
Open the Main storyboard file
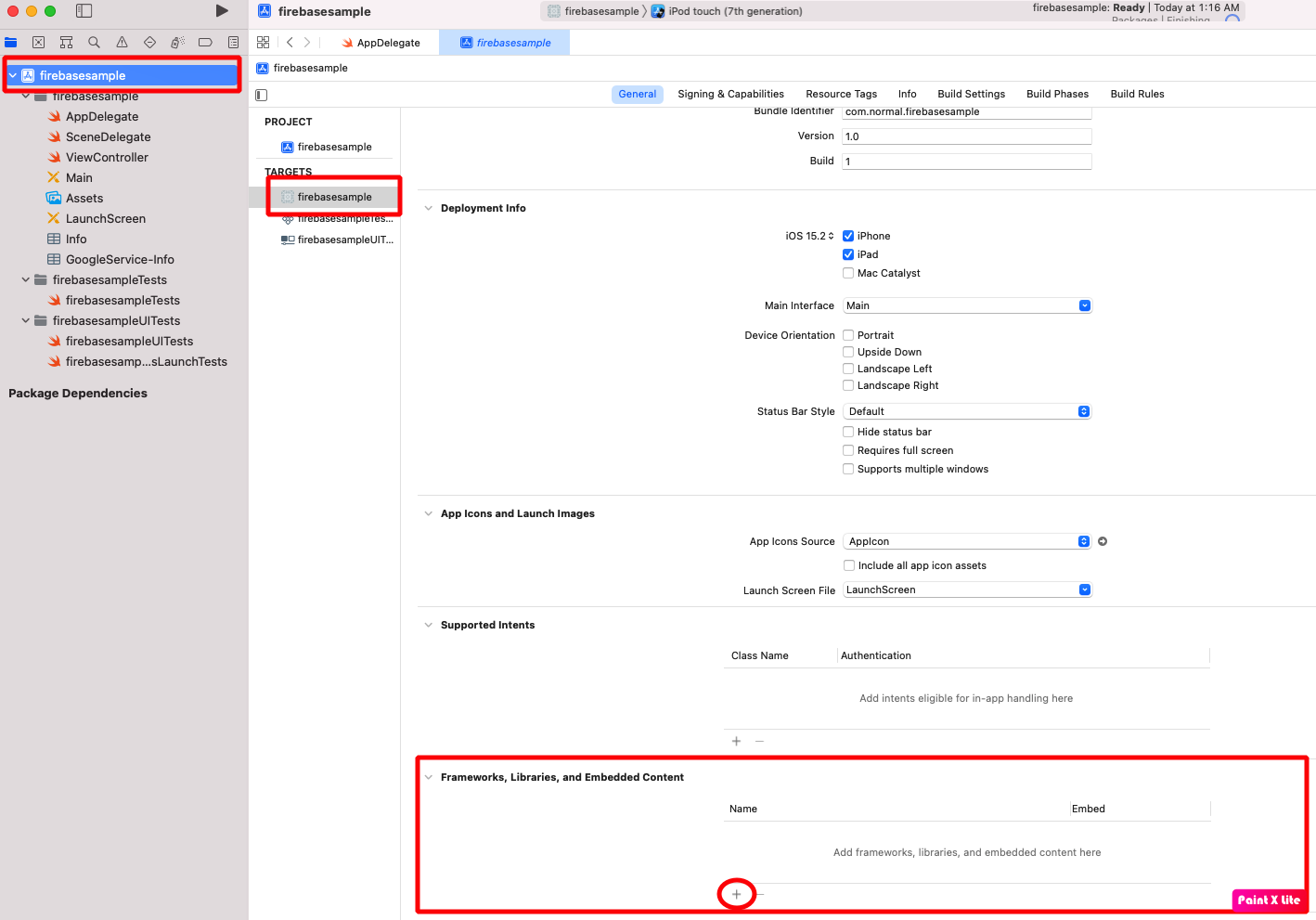[x=79, y=177]
